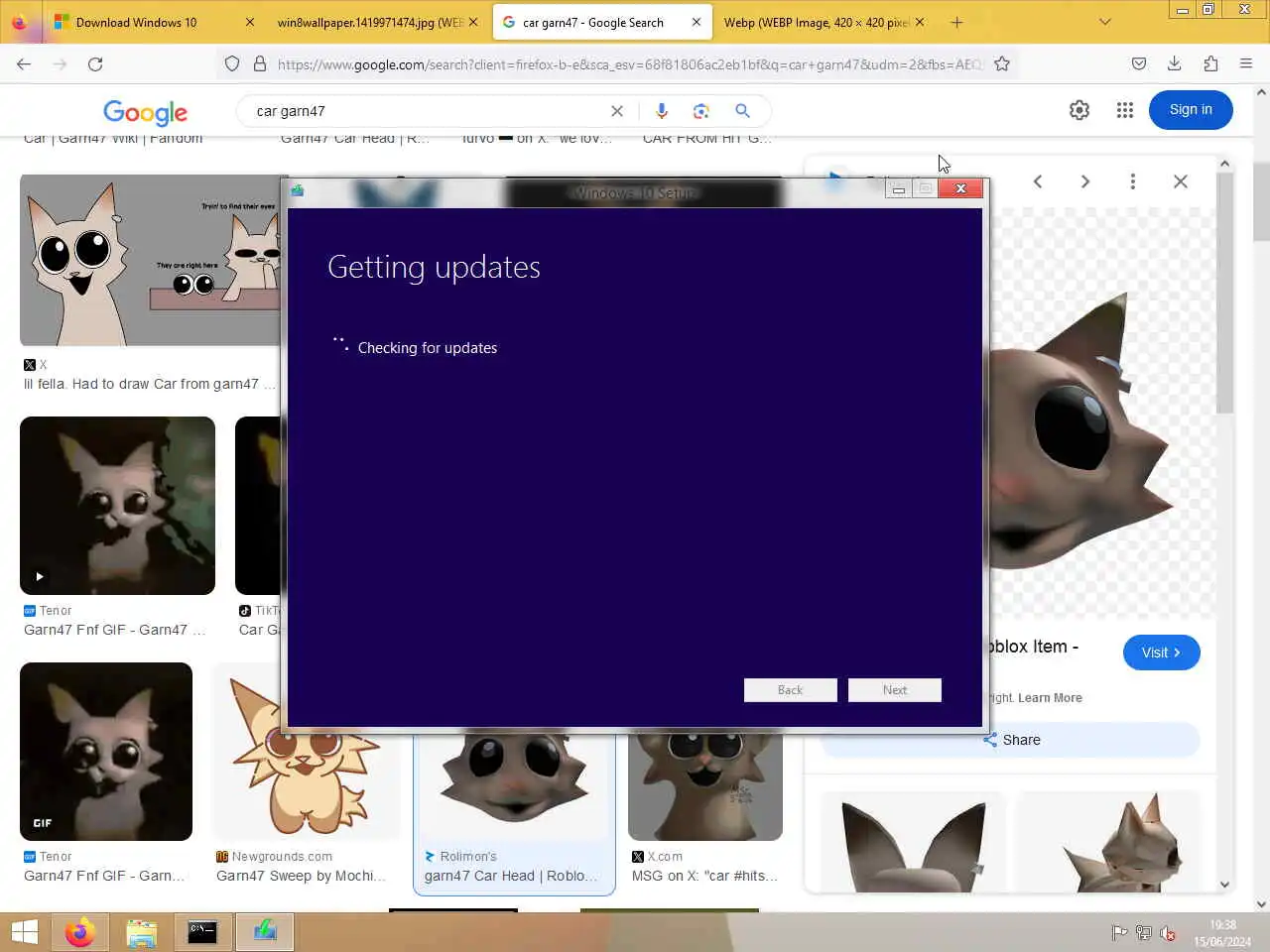Switch to win8wallpaper jpg tab
Screen dimensions: 1270x952
(x=369, y=22)
